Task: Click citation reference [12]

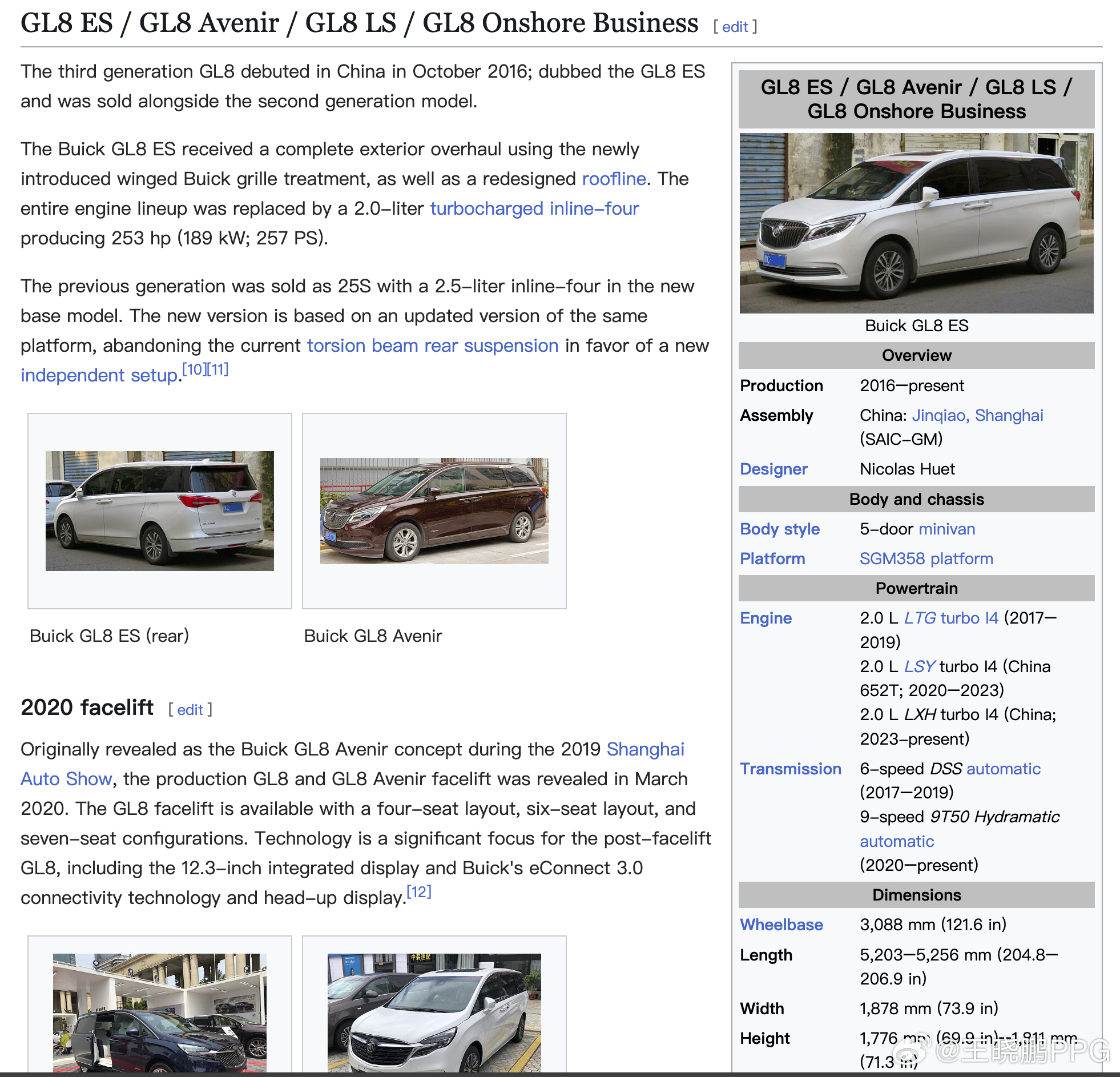Action: tap(419, 892)
